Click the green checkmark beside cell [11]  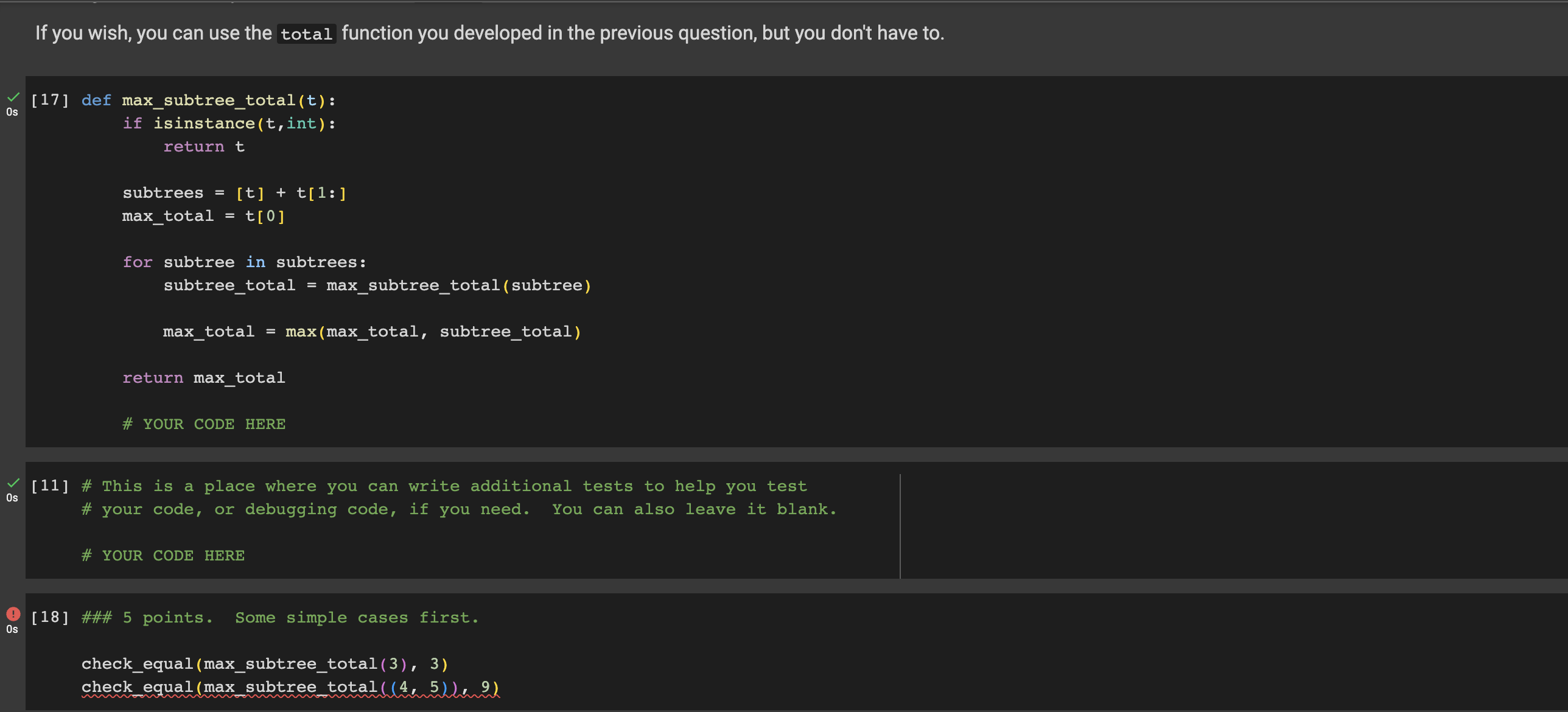[13, 483]
